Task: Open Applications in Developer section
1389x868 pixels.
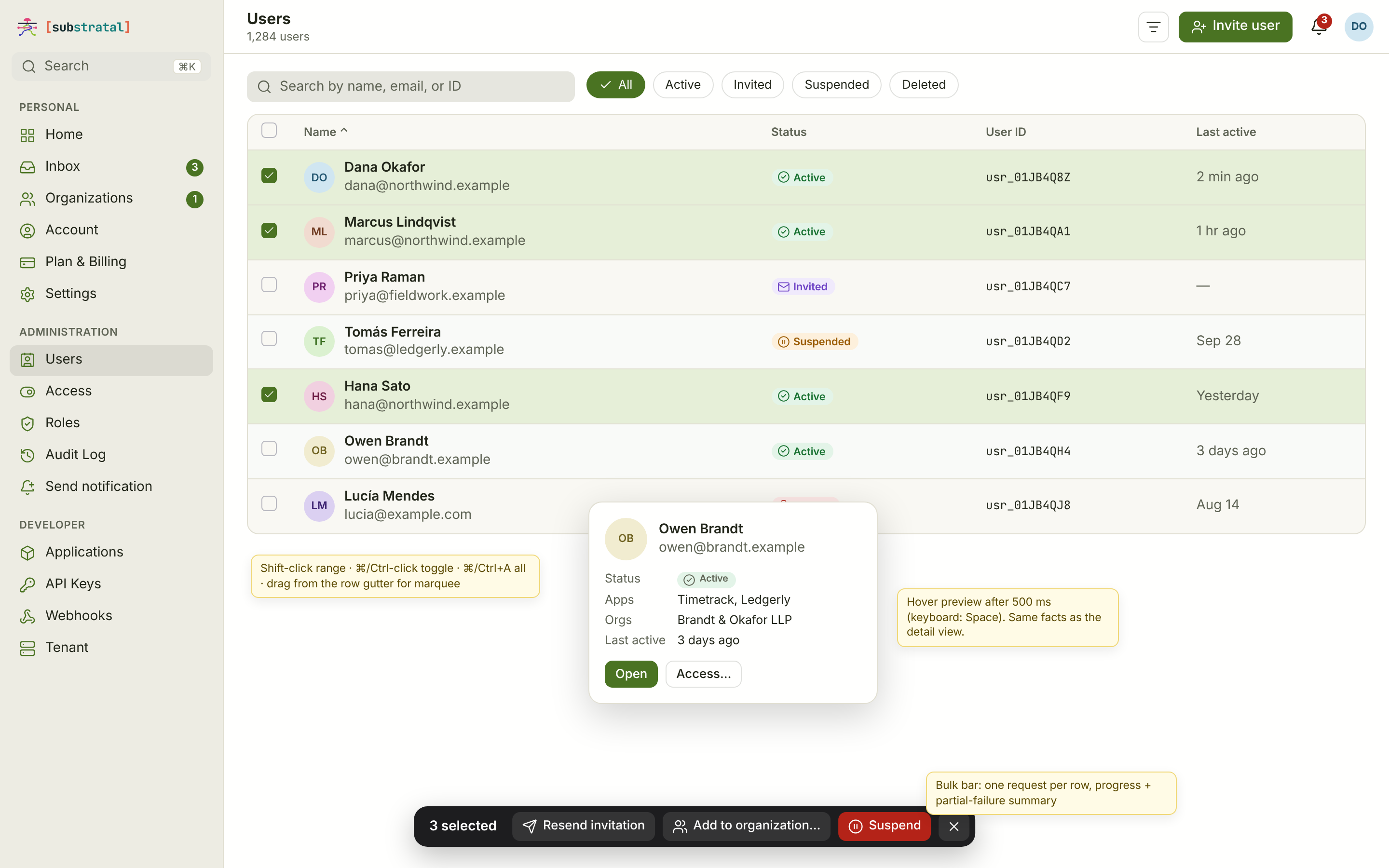Action: 111,552
